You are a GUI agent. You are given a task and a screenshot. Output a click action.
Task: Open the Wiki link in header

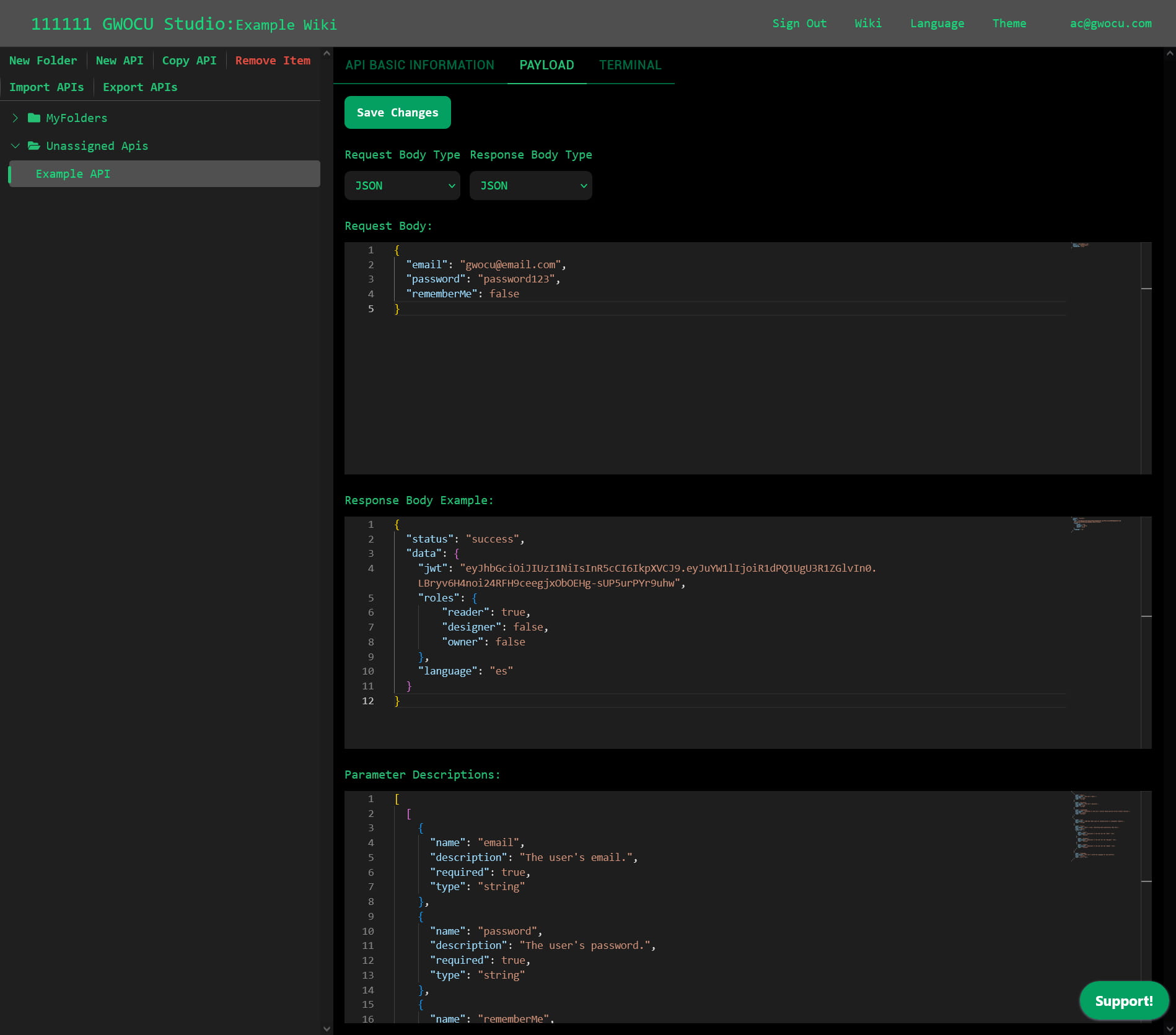[868, 24]
